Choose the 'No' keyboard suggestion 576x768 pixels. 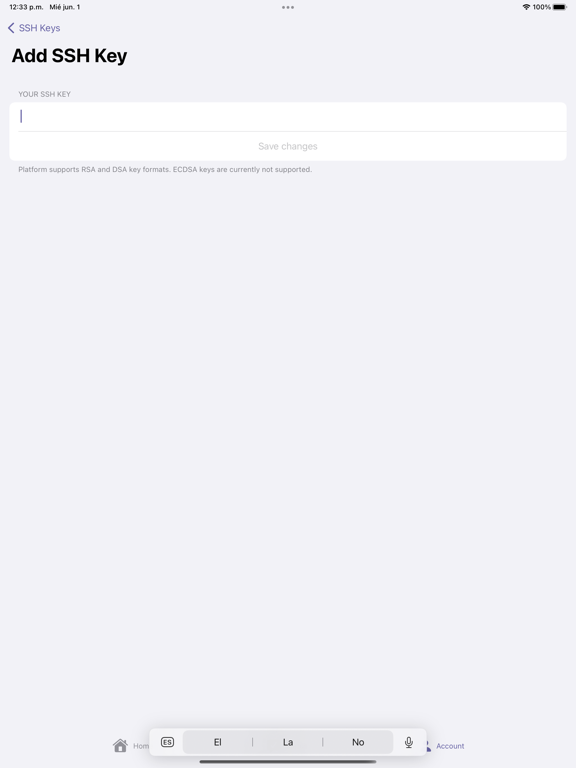click(x=358, y=742)
